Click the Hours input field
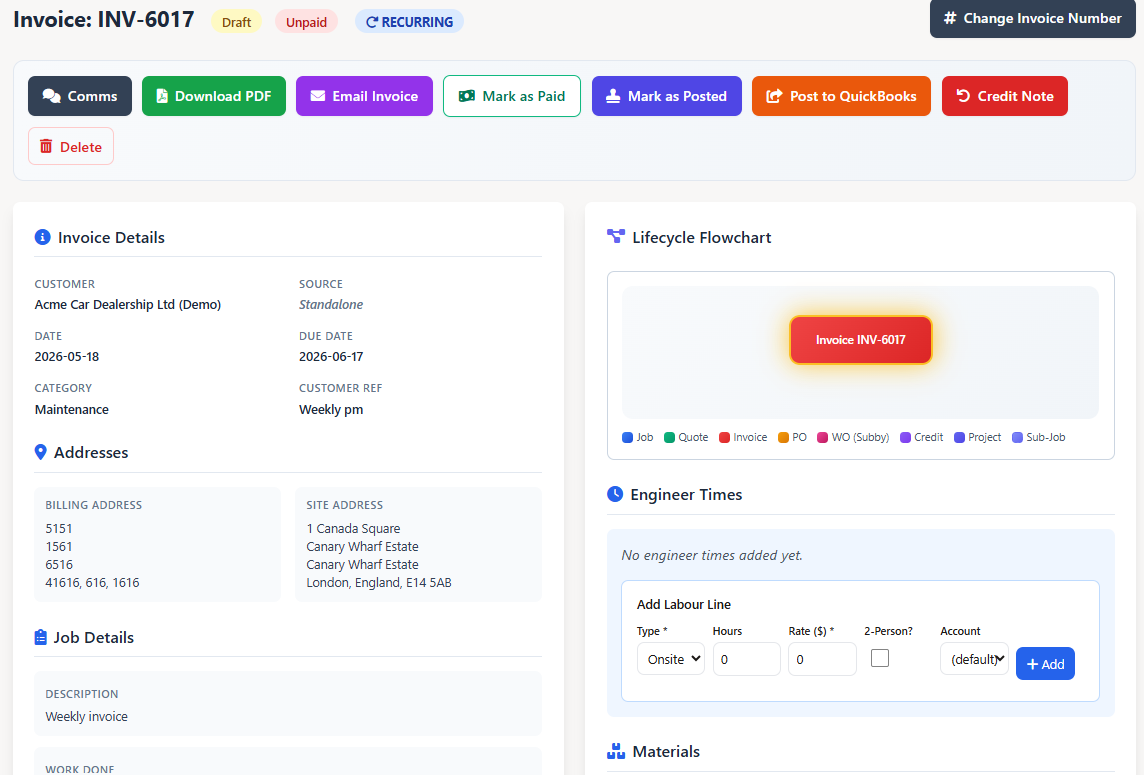Screen dimensions: 1144x775 coord(746,659)
